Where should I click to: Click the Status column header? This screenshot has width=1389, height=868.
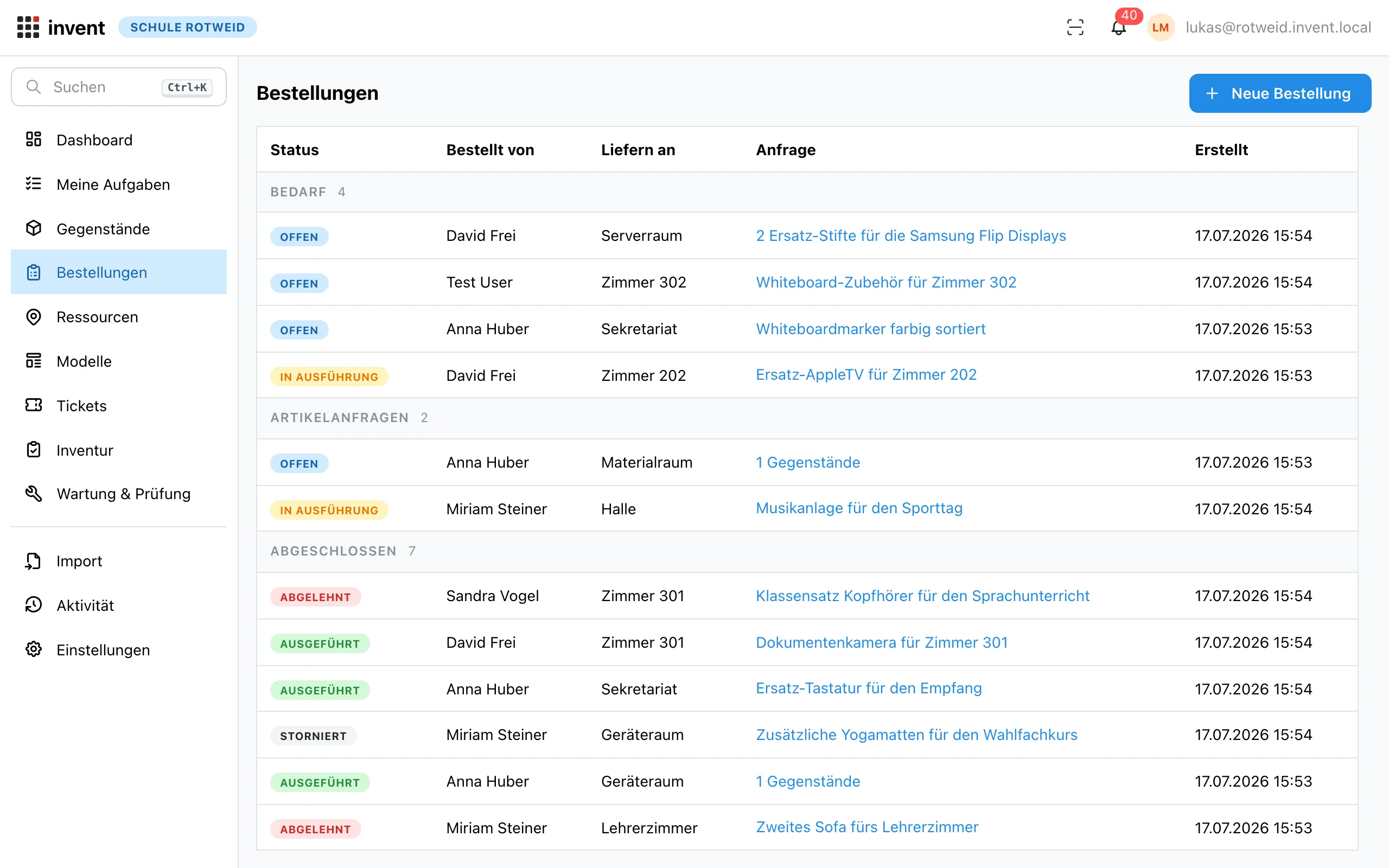point(295,150)
